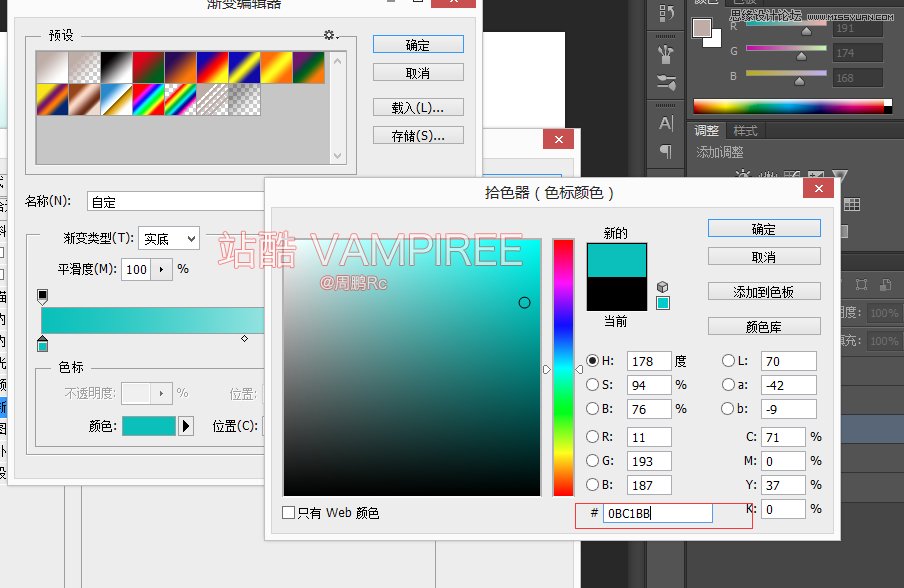Choose the Transparent Stripes gradient preset

pos(212,100)
